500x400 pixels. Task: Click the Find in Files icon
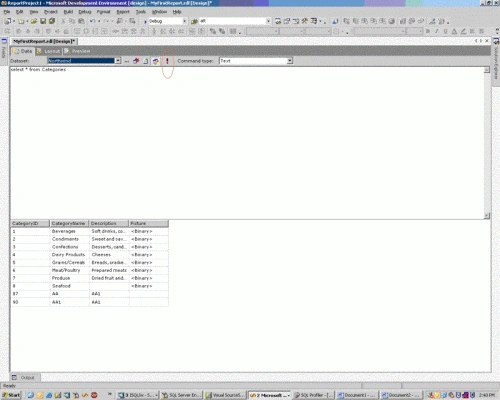194,21
